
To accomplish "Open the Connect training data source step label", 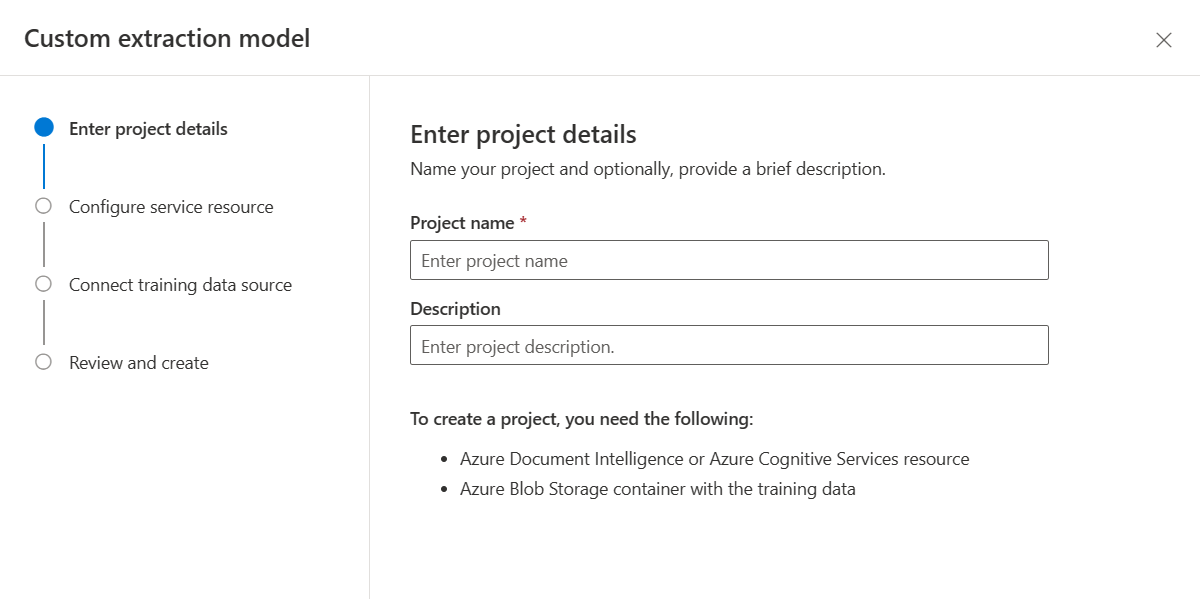I will (180, 284).
